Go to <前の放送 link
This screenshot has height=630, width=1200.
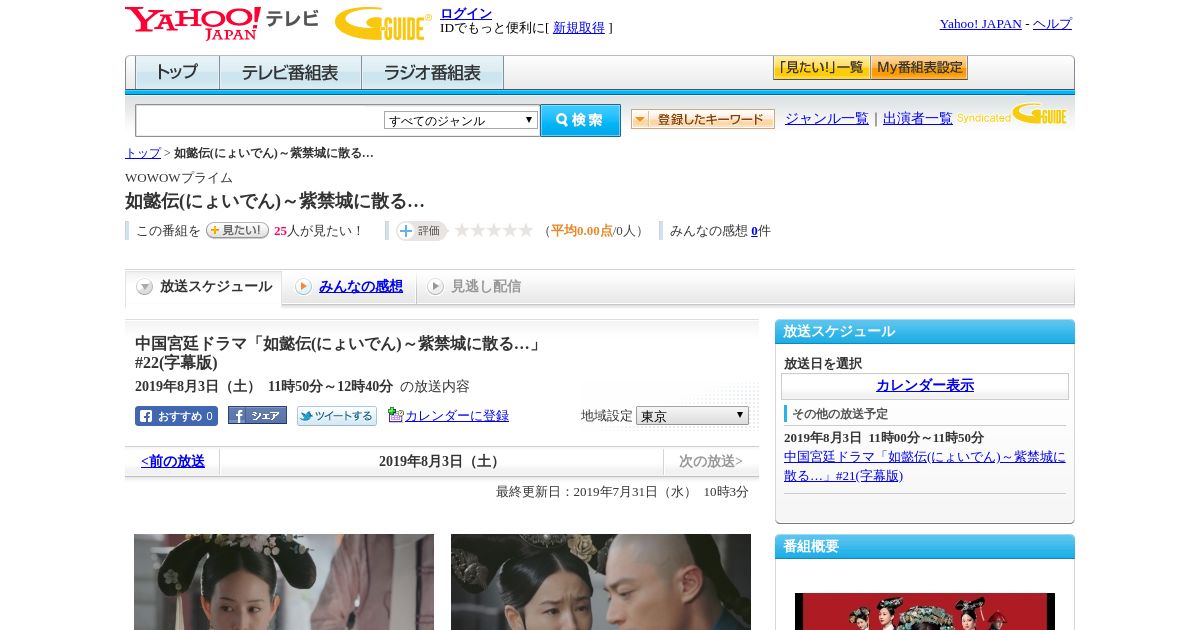pyautogui.click(x=173, y=462)
